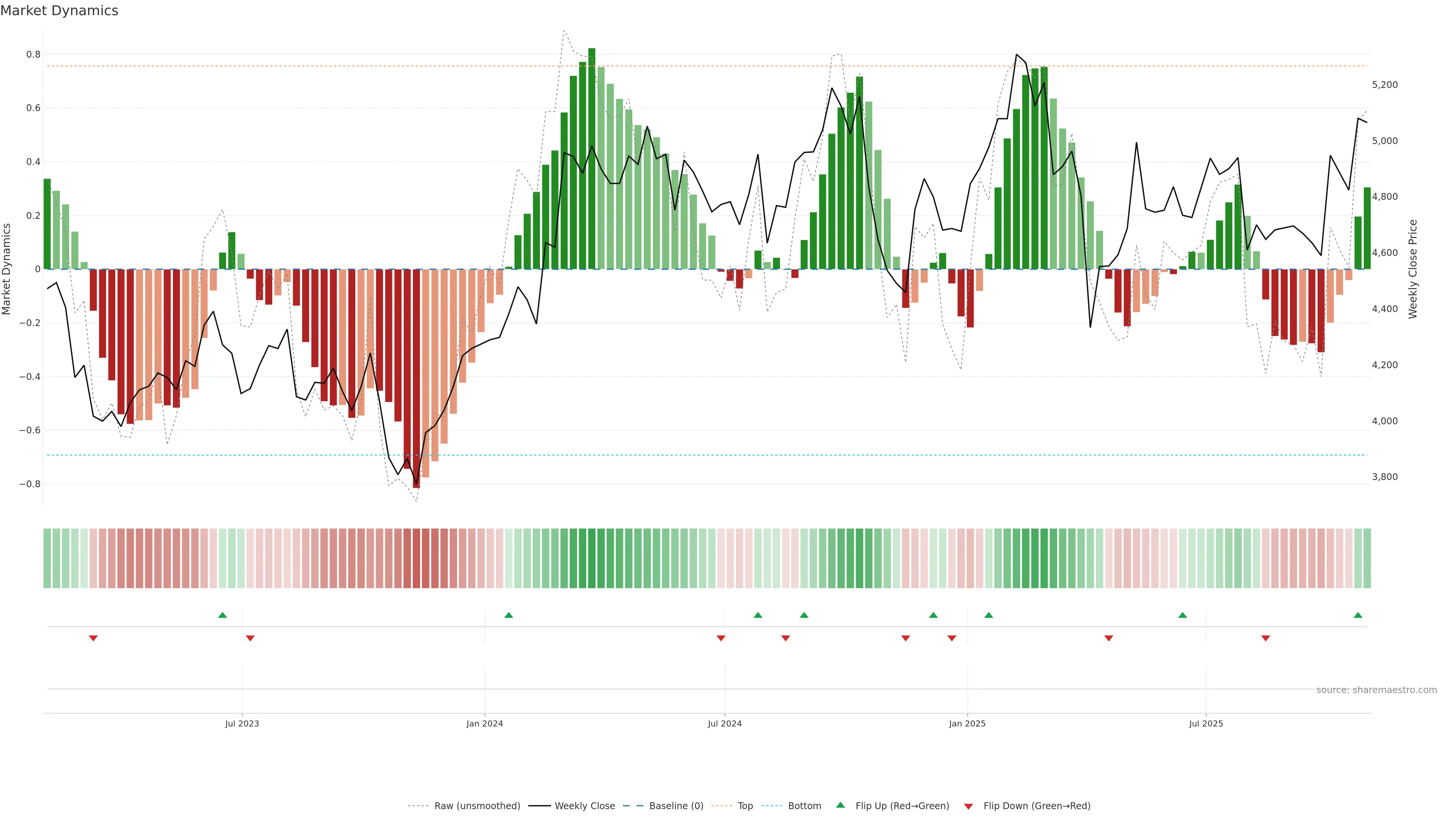The height and width of the screenshot is (819, 1456).
Task: Click the Jan 2025 x-axis label
Action: tap(967, 723)
